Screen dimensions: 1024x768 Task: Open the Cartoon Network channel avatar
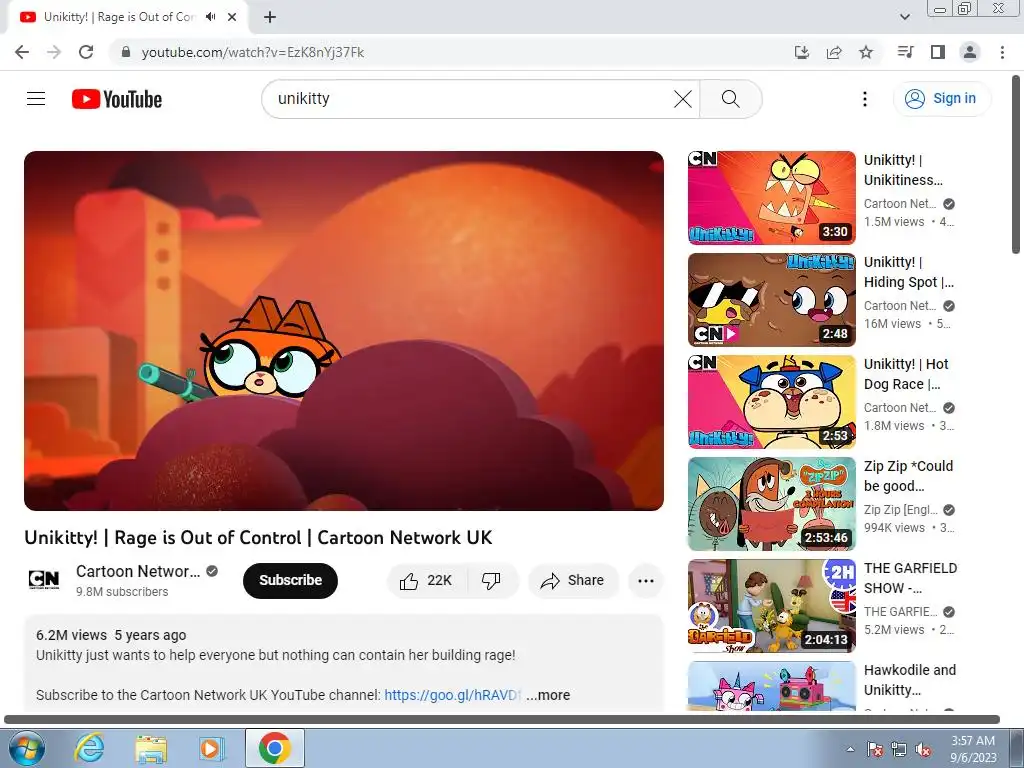(x=44, y=580)
